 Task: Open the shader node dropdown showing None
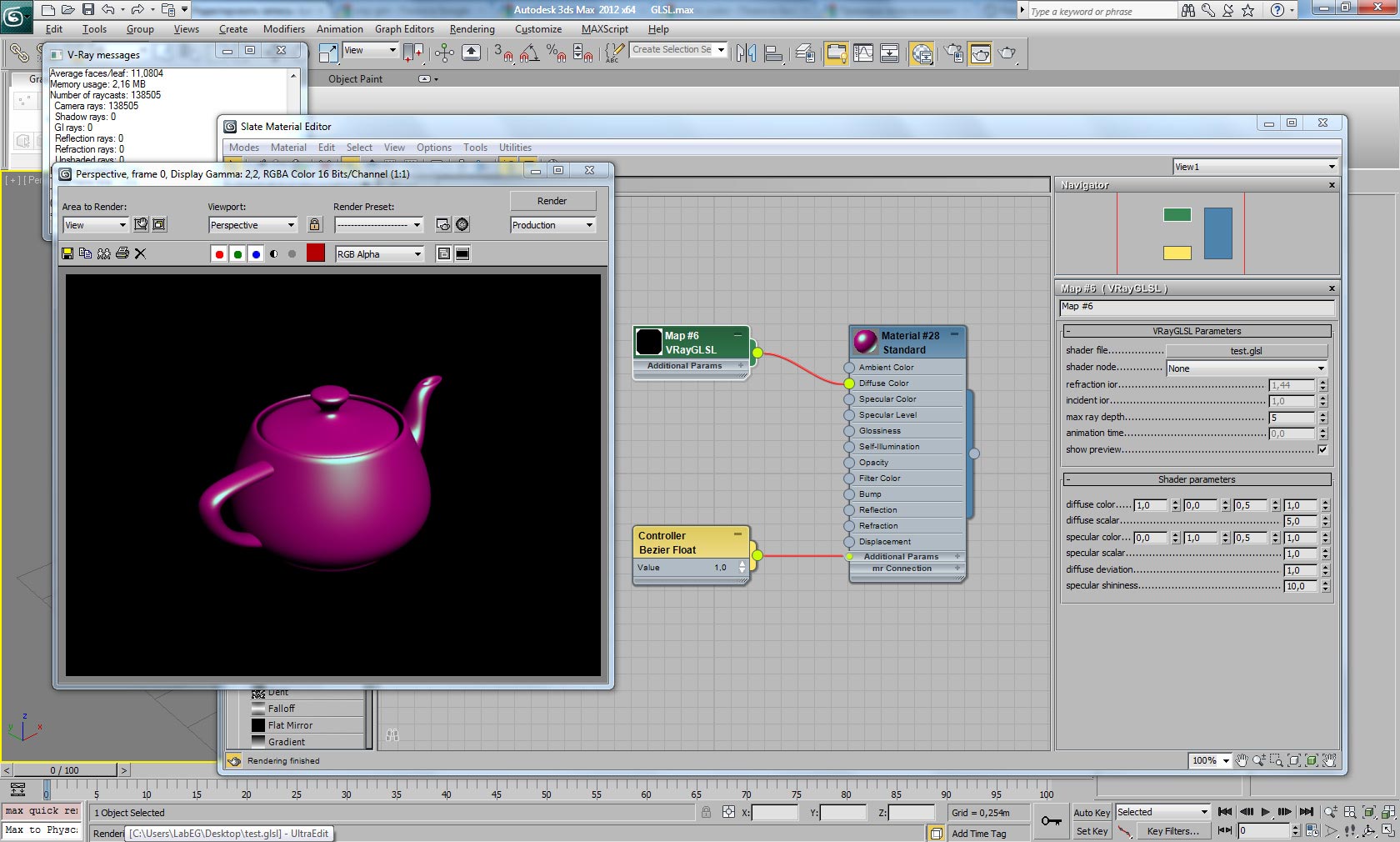click(x=1246, y=368)
